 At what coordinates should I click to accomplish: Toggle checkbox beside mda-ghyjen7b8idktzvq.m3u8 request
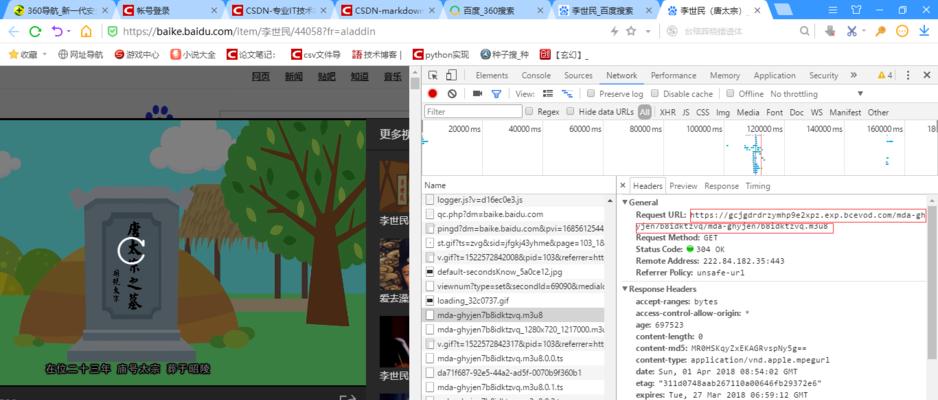coord(430,315)
